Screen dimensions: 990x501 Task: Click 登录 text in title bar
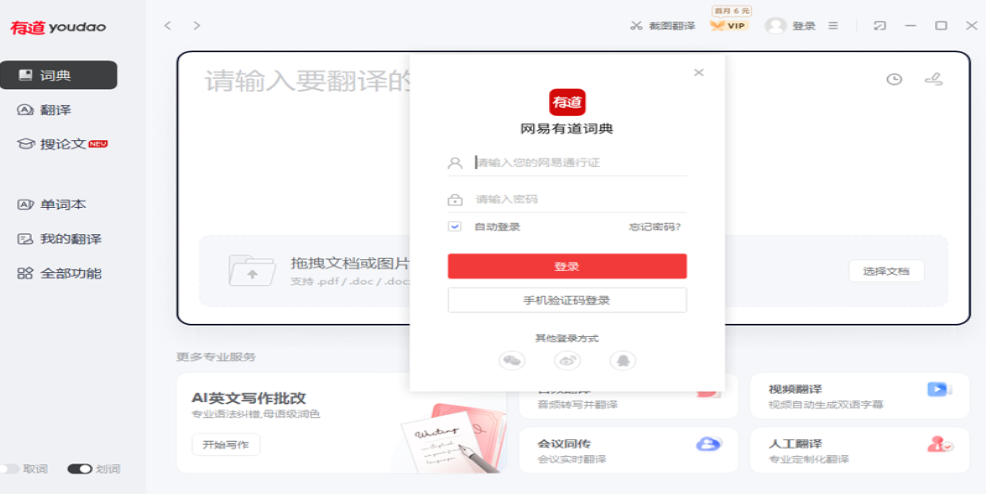[x=804, y=26]
